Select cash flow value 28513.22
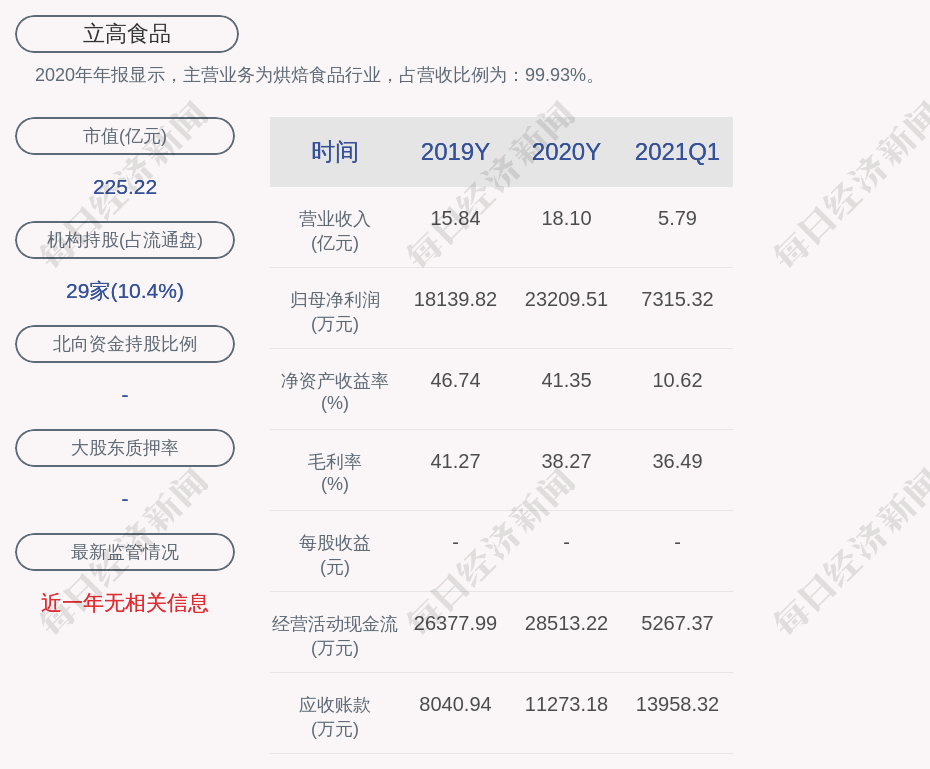Screen dimensions: 930x769 tap(566, 623)
